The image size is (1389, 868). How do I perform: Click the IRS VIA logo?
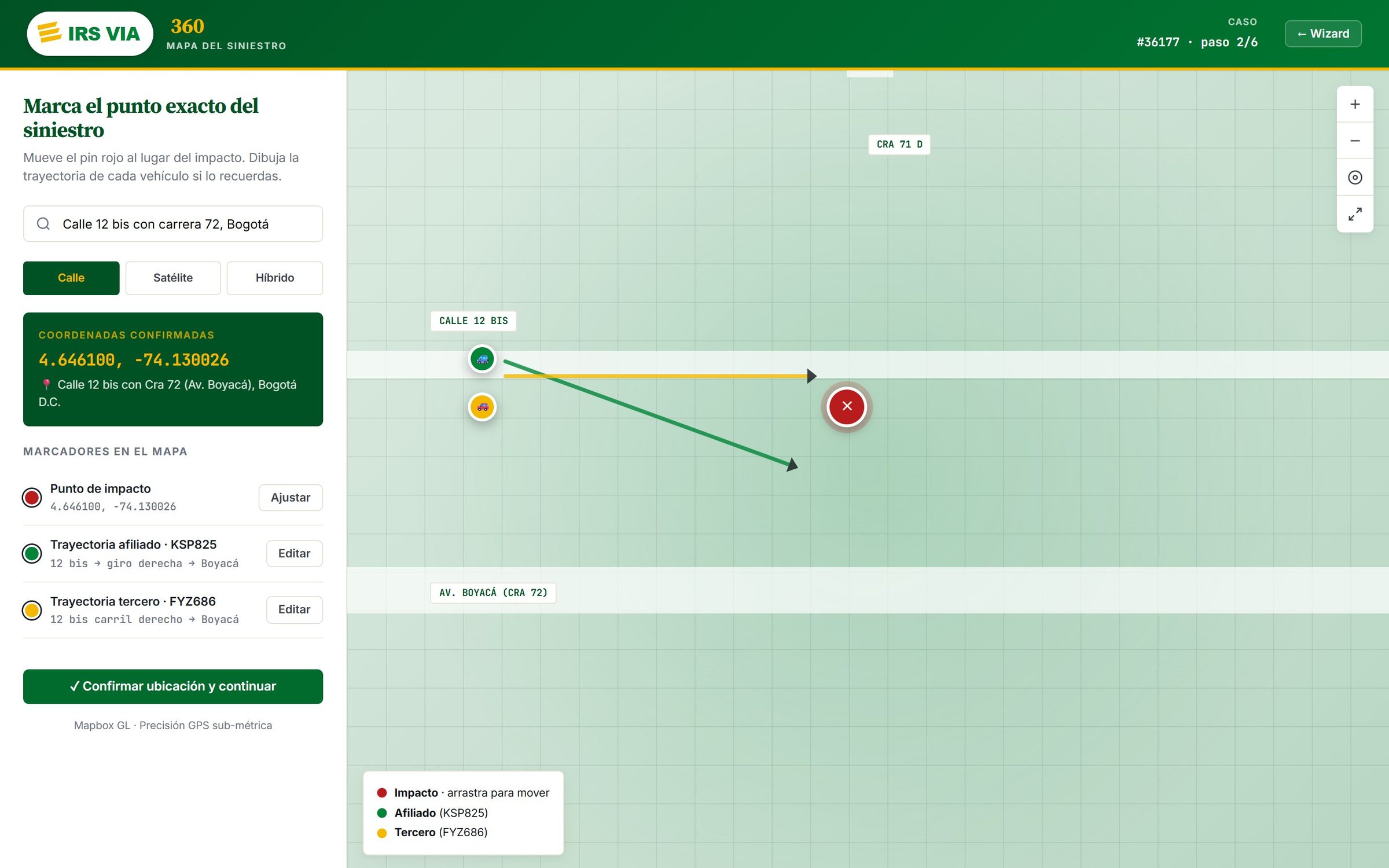click(90, 34)
